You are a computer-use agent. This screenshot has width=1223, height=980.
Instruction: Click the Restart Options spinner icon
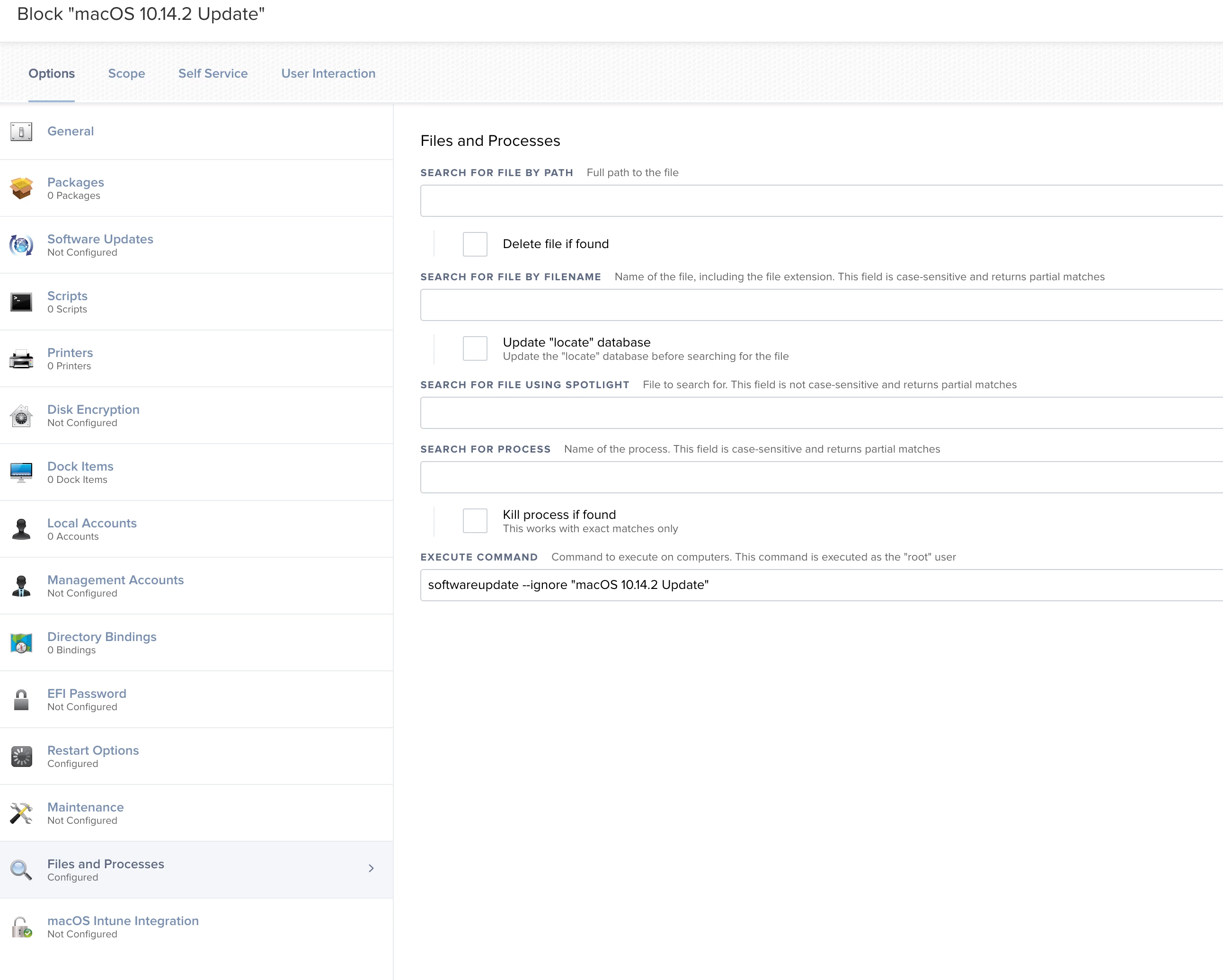pos(22,757)
